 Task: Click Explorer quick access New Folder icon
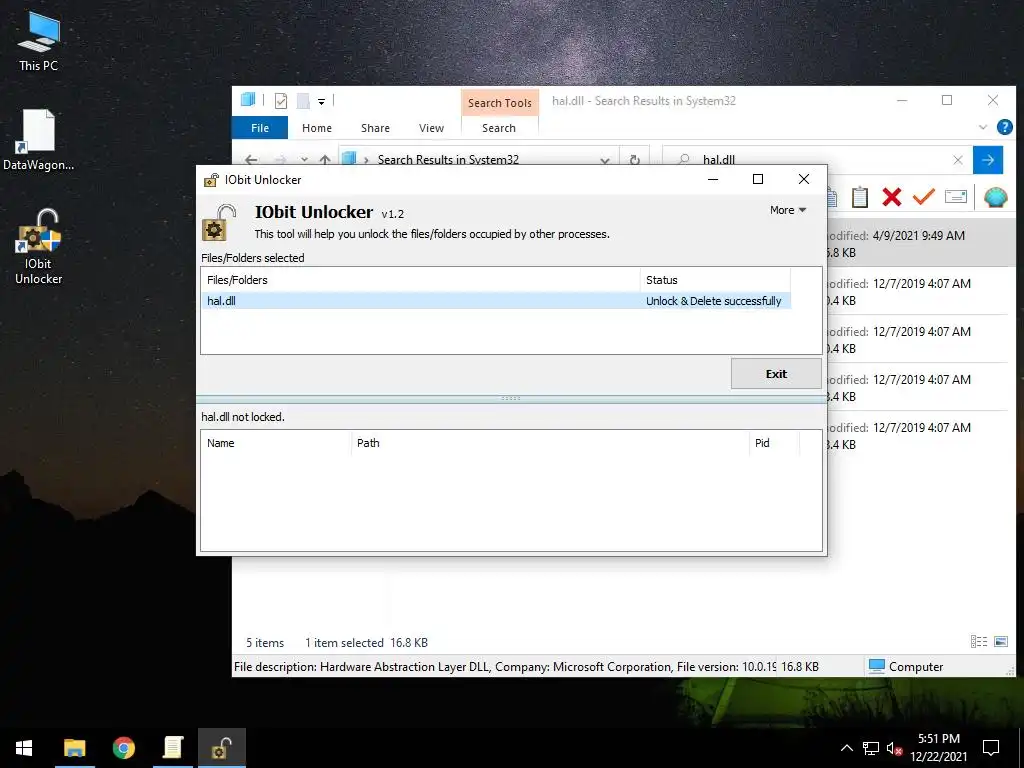[x=303, y=101]
